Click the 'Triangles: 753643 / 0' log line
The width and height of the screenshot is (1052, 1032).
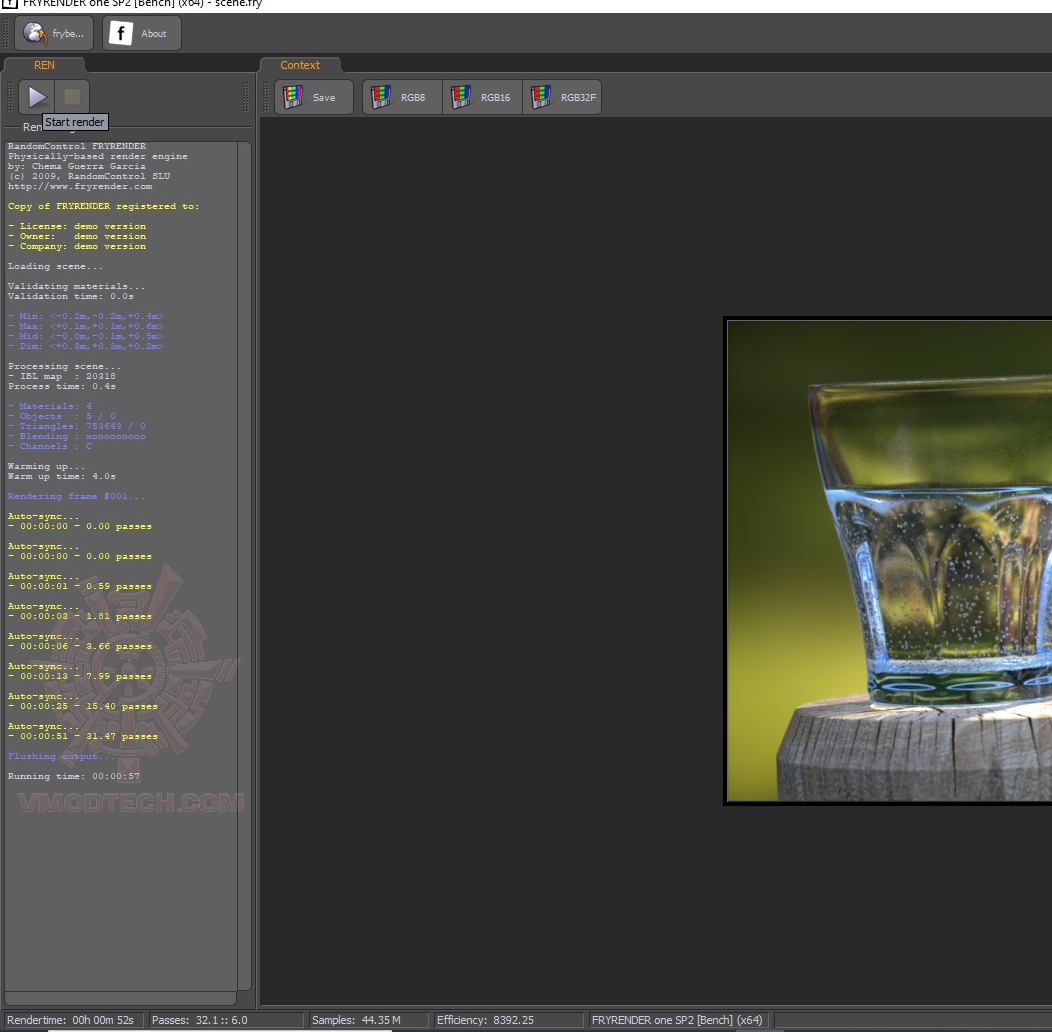(76, 427)
